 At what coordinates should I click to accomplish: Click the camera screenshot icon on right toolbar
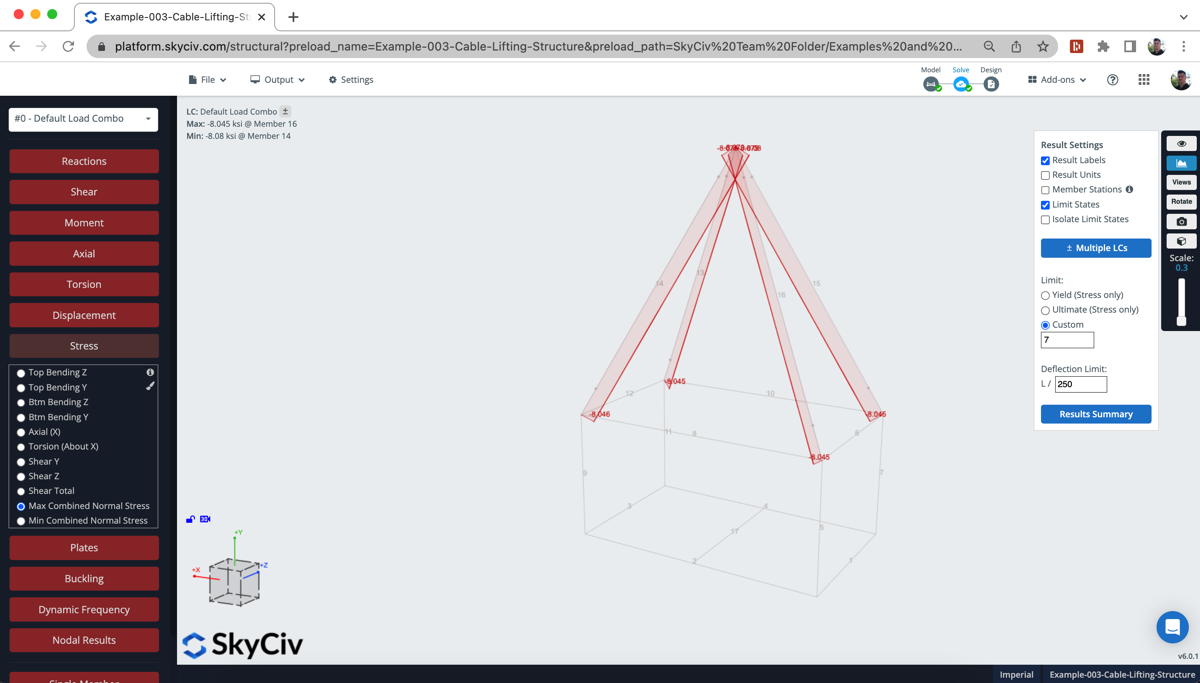point(1181,221)
